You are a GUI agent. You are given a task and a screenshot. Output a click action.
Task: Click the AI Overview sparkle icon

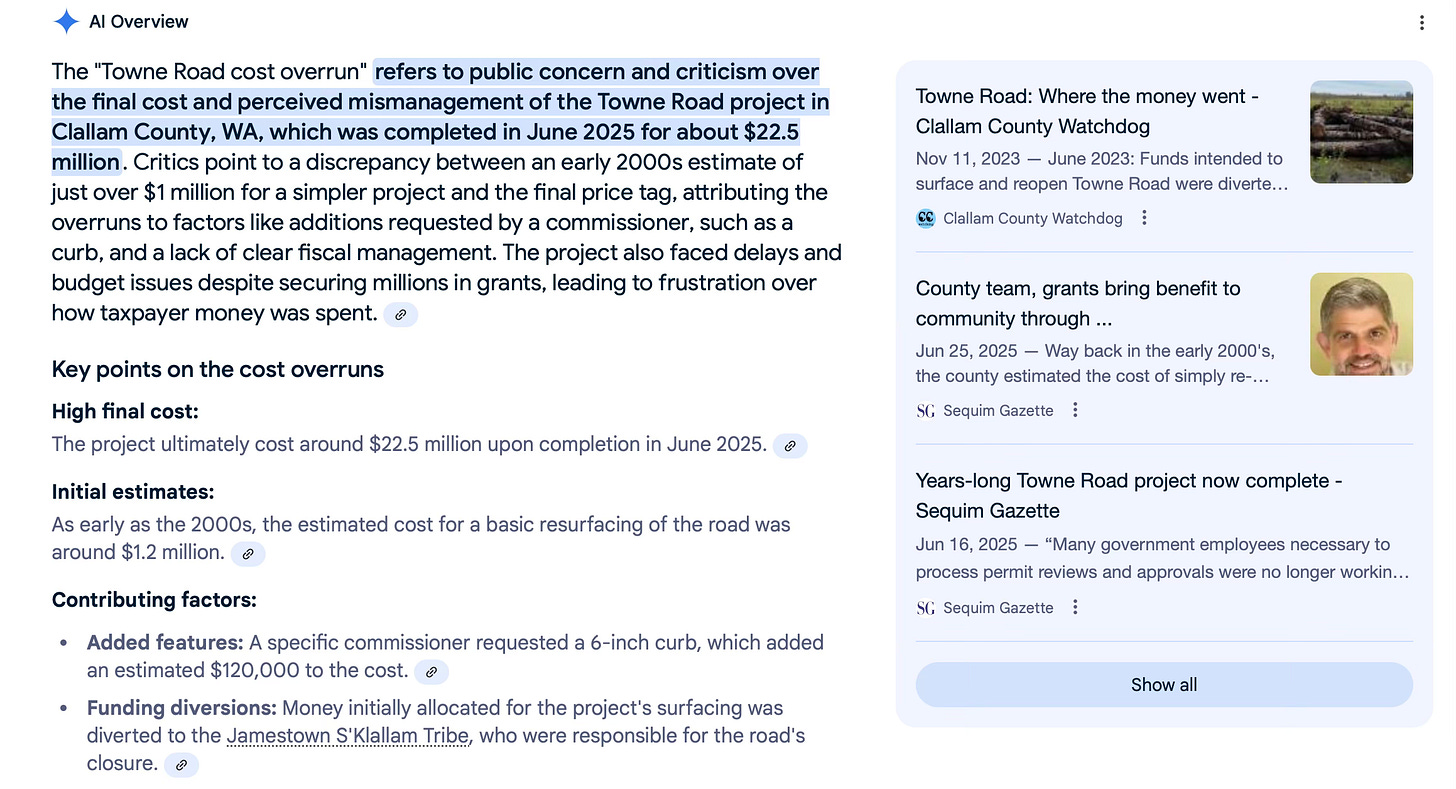tap(66, 21)
